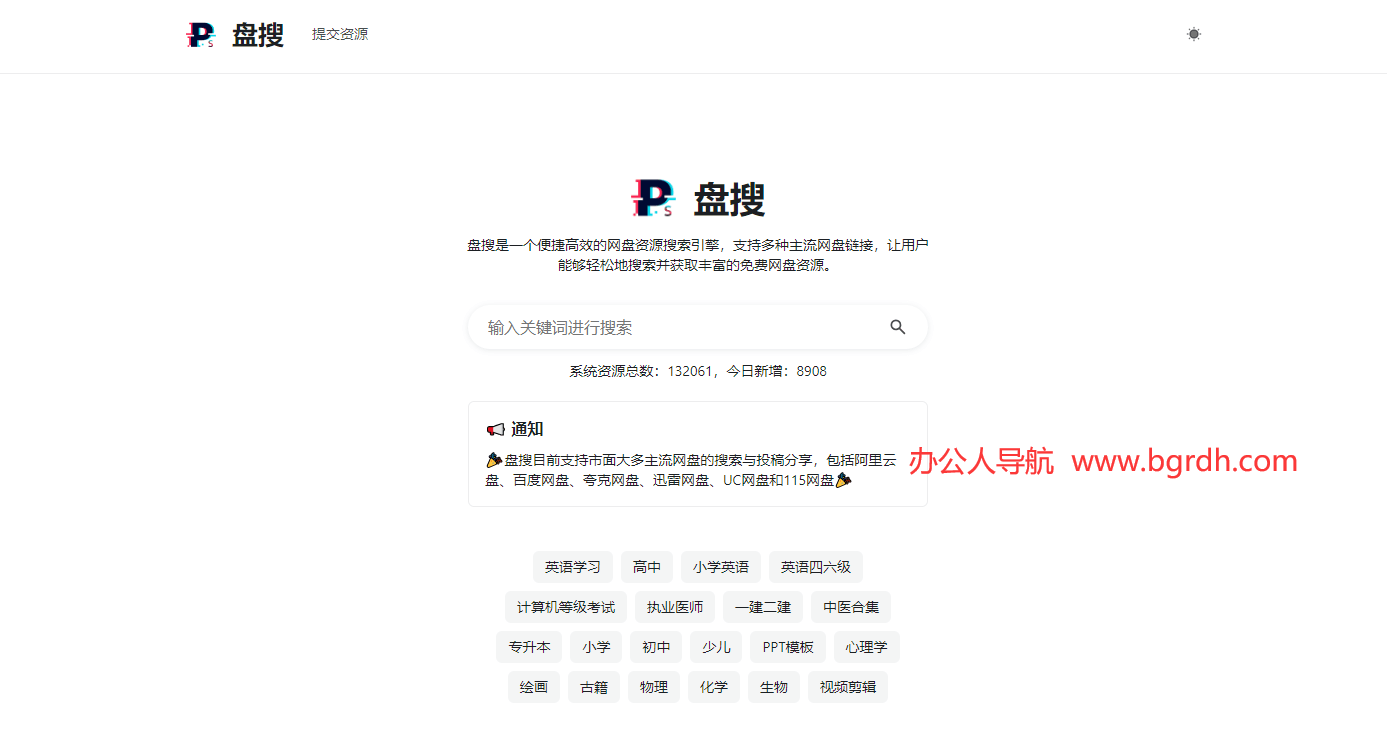The height and width of the screenshot is (742, 1387).
Task: Open the 提交资源 page
Action: (339, 33)
